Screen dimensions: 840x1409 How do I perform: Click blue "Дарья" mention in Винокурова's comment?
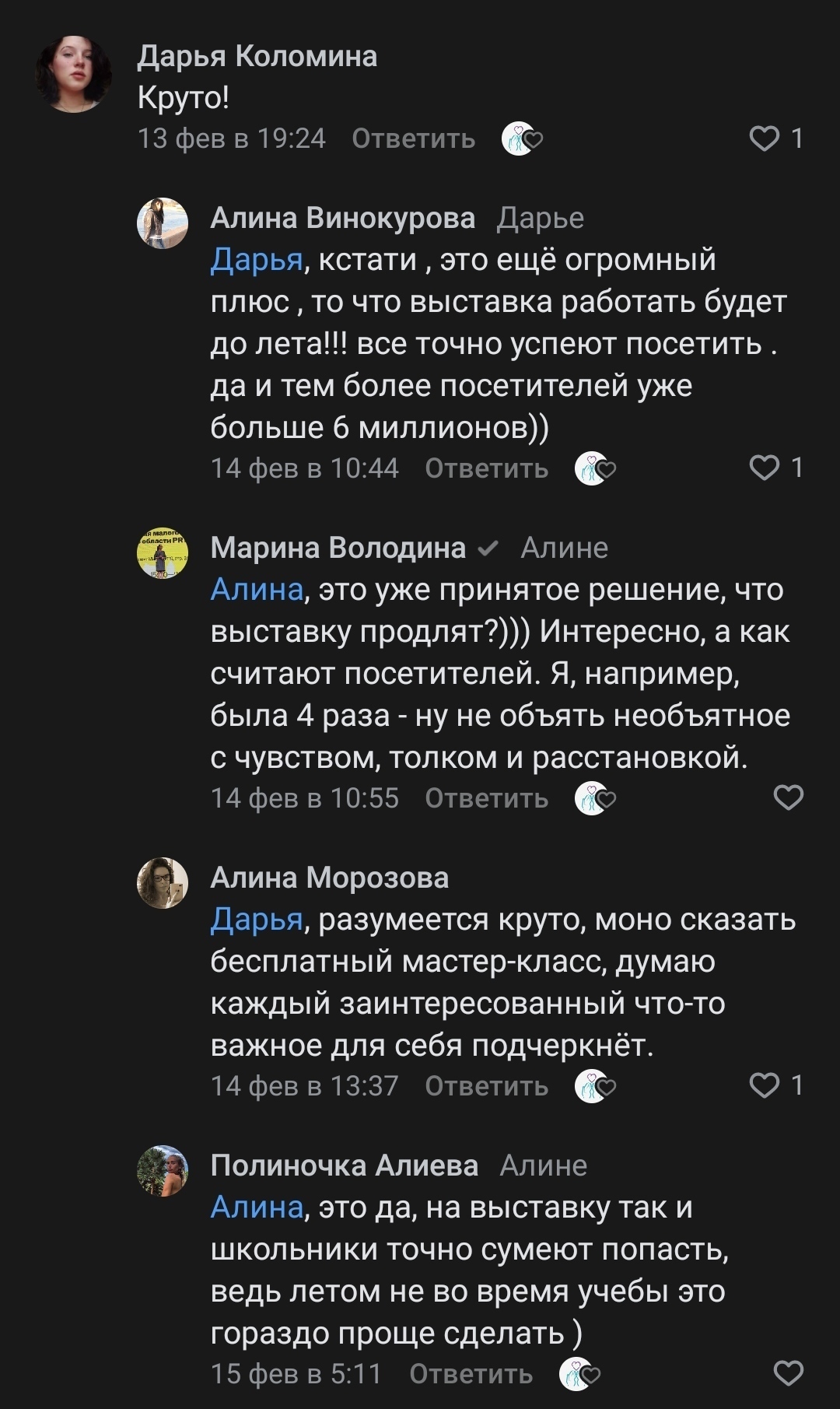coord(256,260)
